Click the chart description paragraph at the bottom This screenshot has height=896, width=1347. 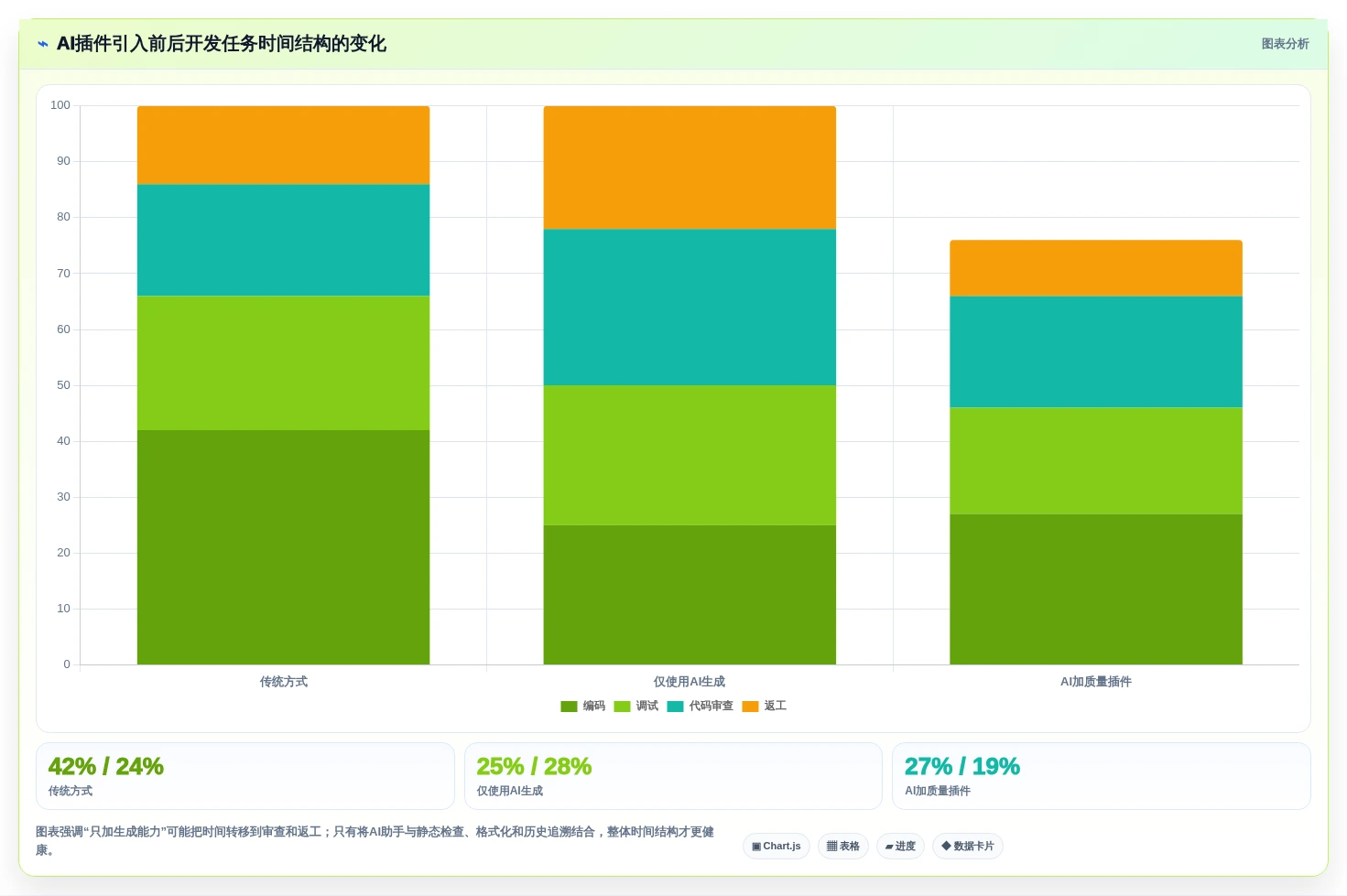point(375,841)
